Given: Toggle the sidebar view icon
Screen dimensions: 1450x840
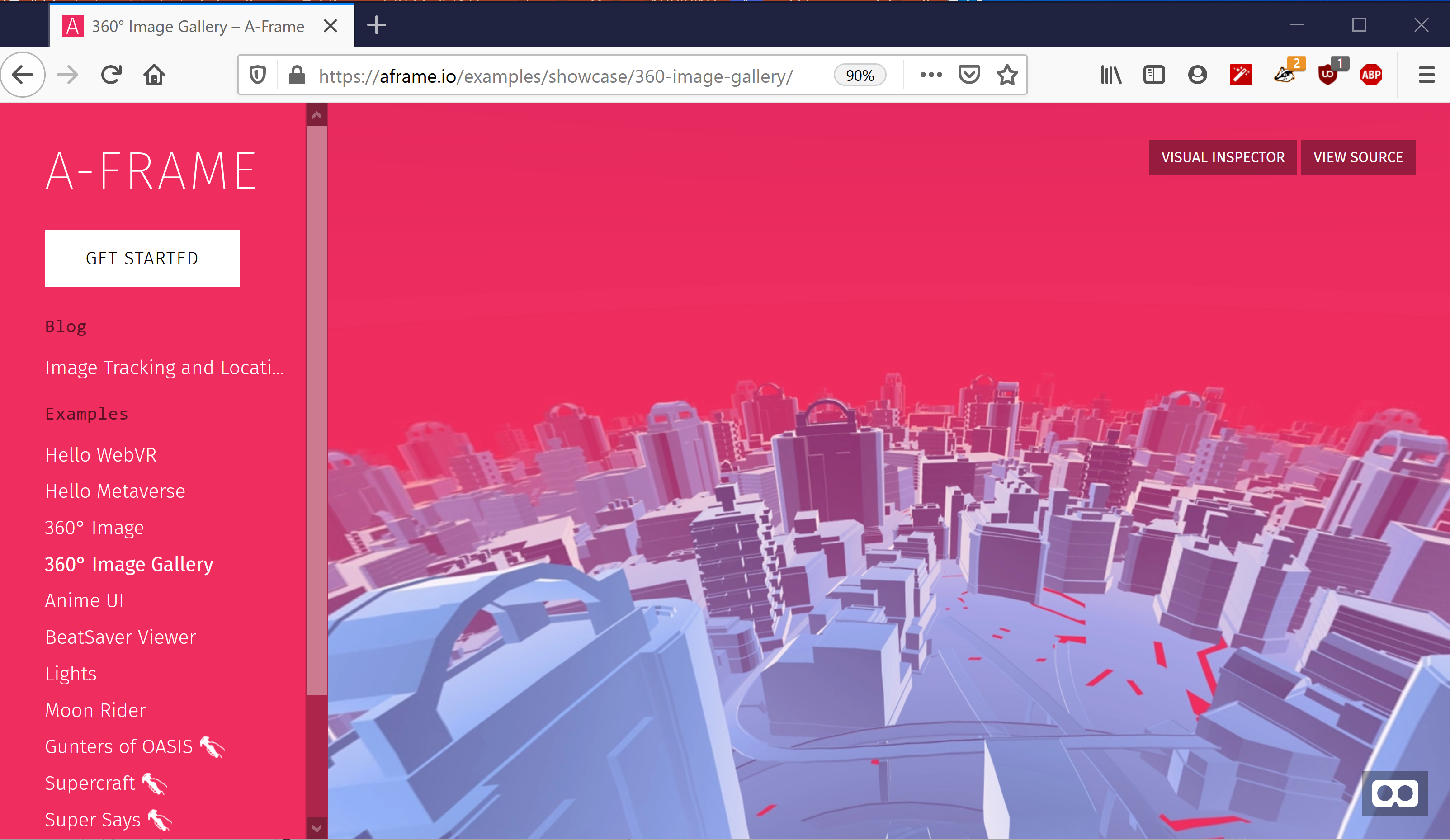Looking at the screenshot, I should point(1154,75).
